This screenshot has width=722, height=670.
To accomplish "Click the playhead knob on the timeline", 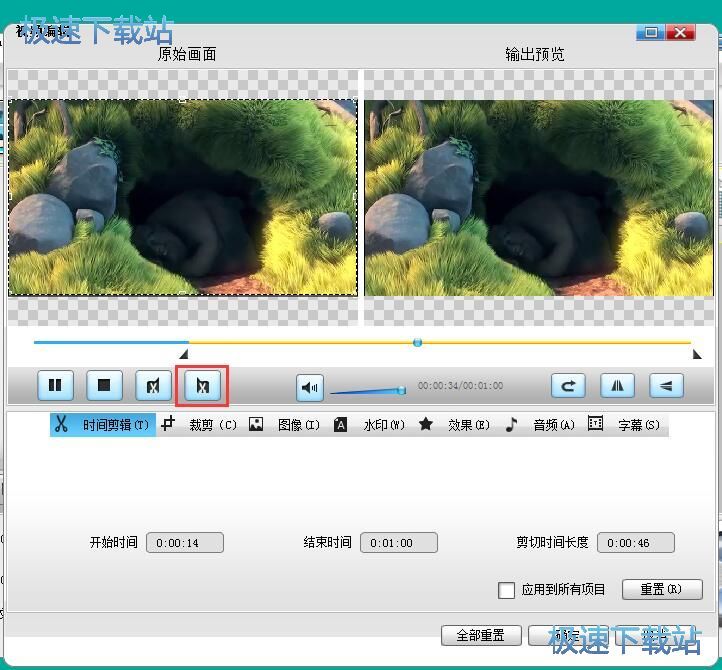I will click(418, 342).
